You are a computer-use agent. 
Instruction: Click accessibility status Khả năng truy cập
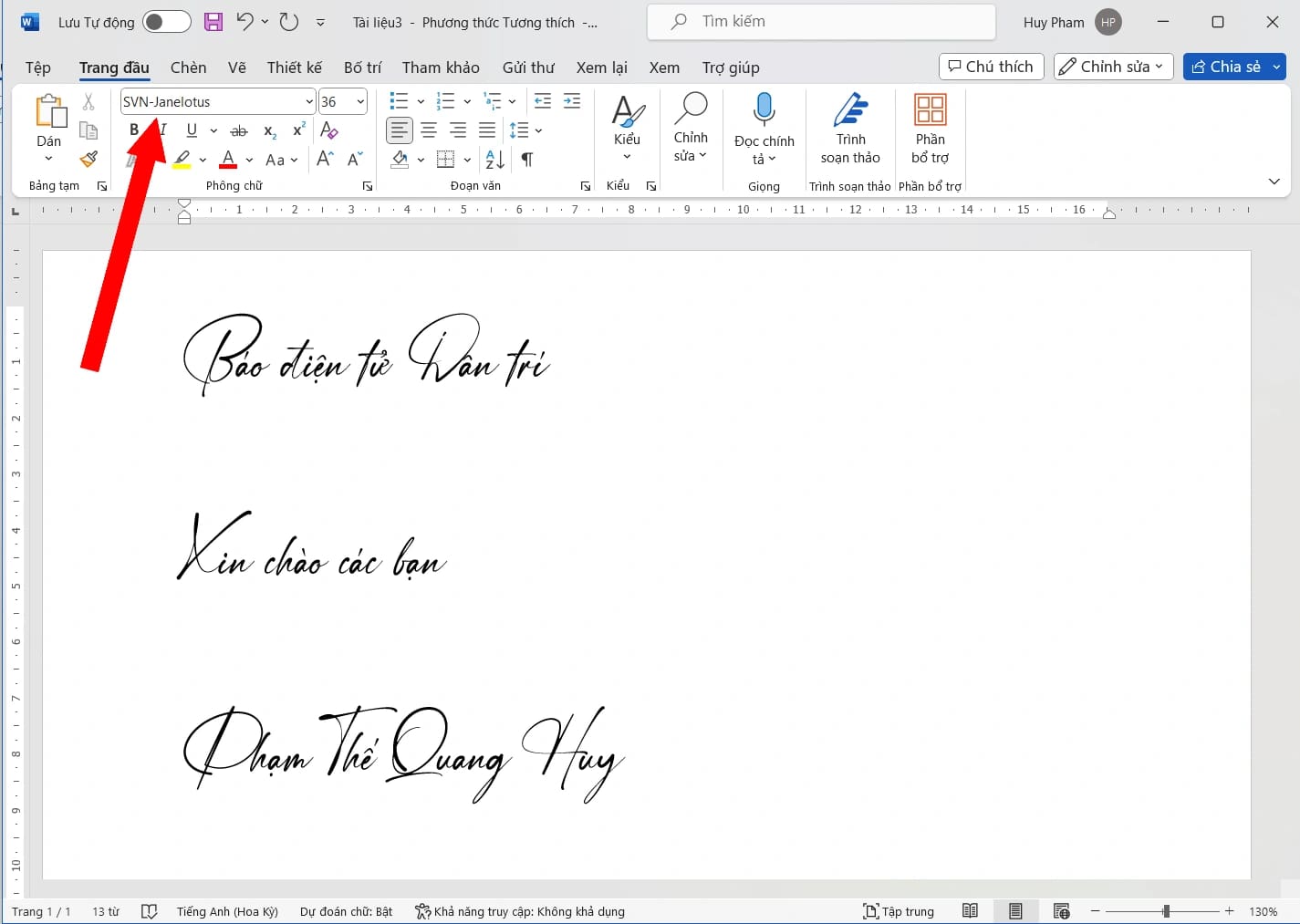point(520,911)
